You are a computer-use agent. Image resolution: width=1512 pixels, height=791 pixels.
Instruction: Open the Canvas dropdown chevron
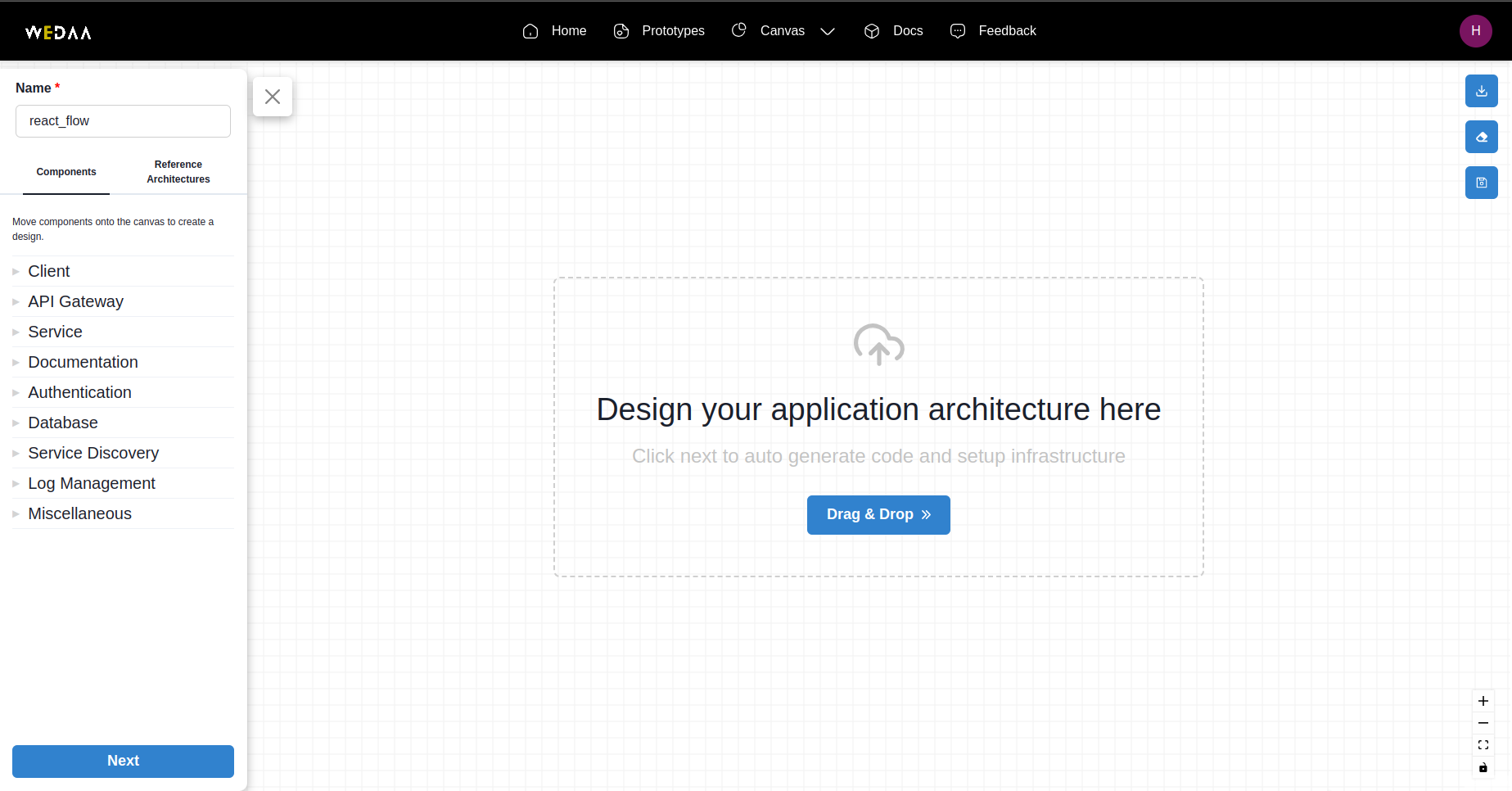tap(828, 31)
